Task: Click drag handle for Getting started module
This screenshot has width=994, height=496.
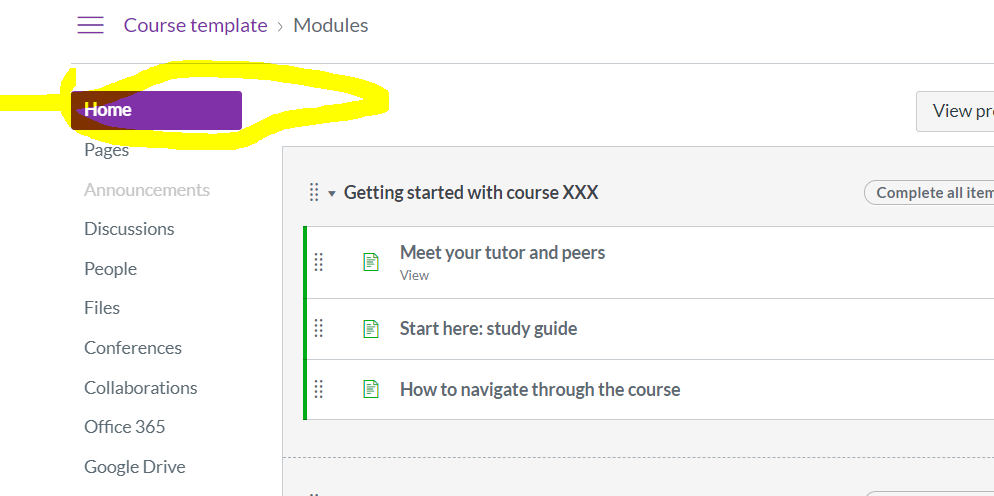Action: tap(313, 192)
